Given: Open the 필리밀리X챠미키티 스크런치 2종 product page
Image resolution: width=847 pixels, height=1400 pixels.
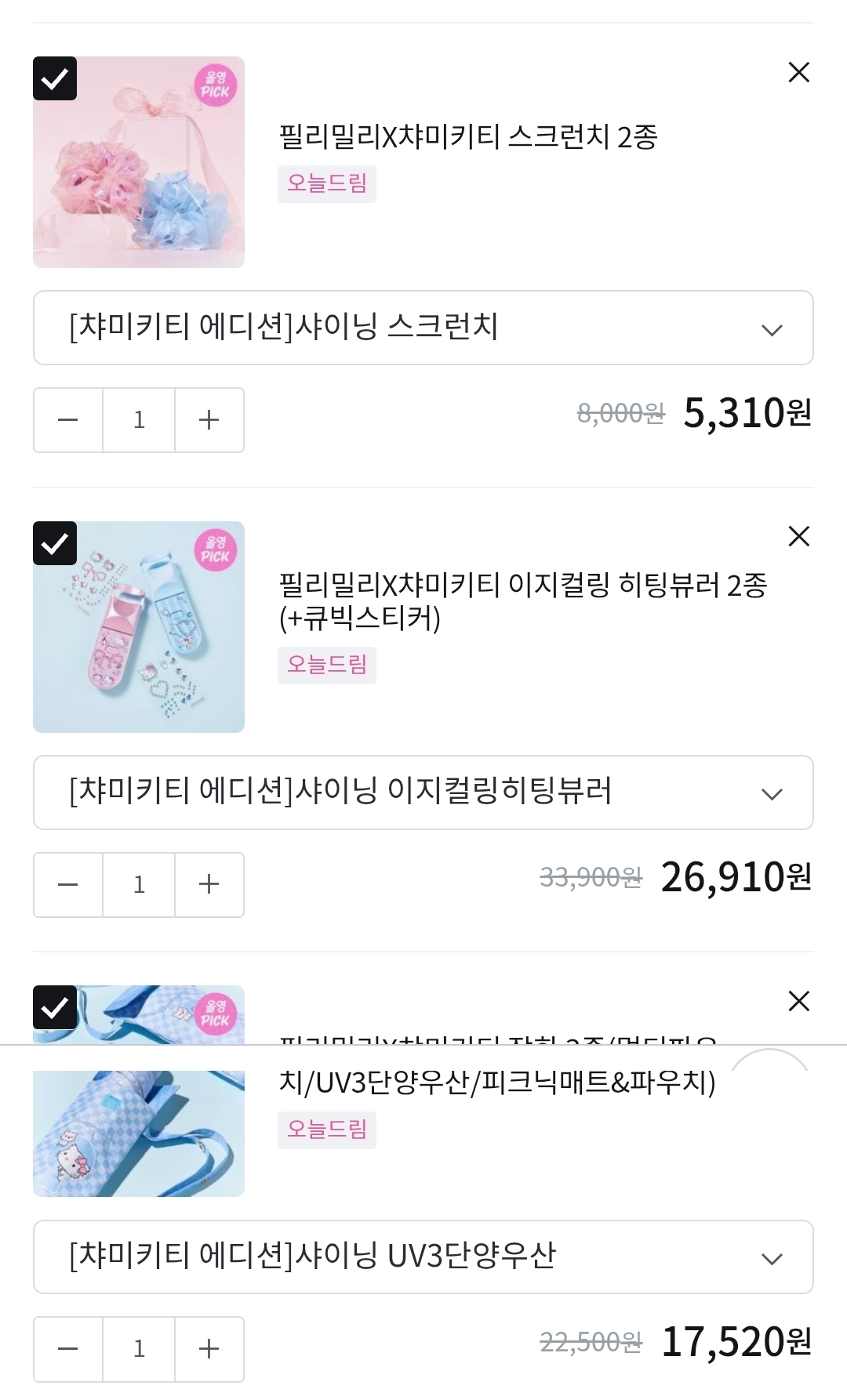Looking at the screenshot, I should (468, 137).
